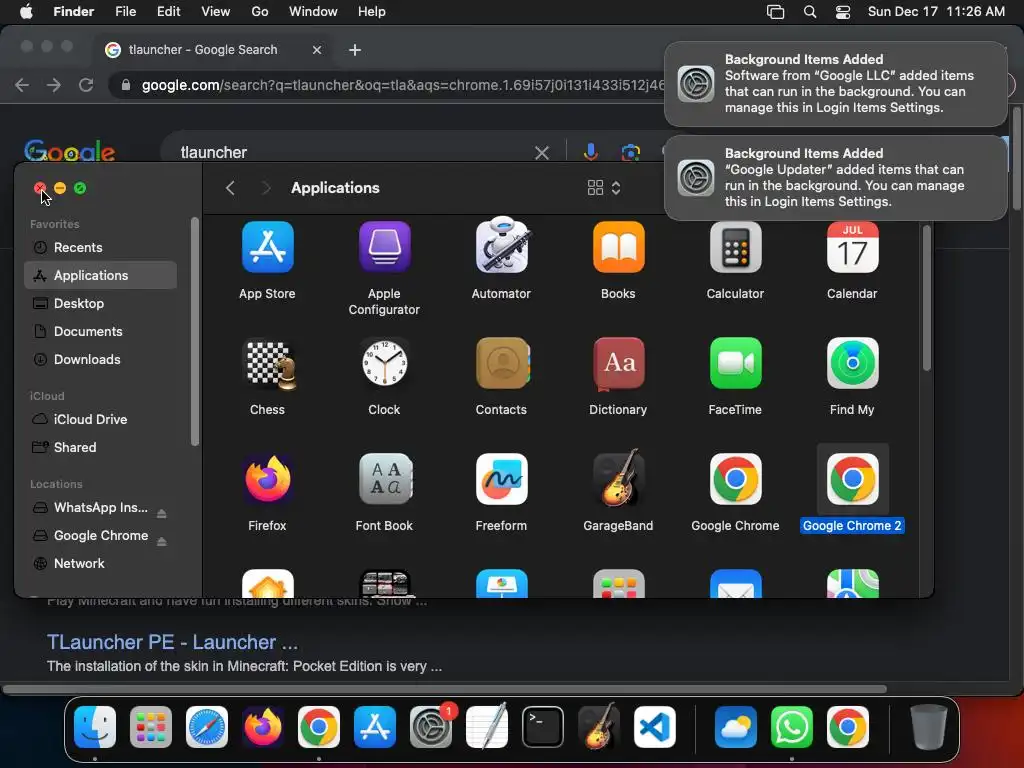The image size is (1024, 768).
Task: Open TextEdit from the Dock
Action: pyautogui.click(x=487, y=727)
